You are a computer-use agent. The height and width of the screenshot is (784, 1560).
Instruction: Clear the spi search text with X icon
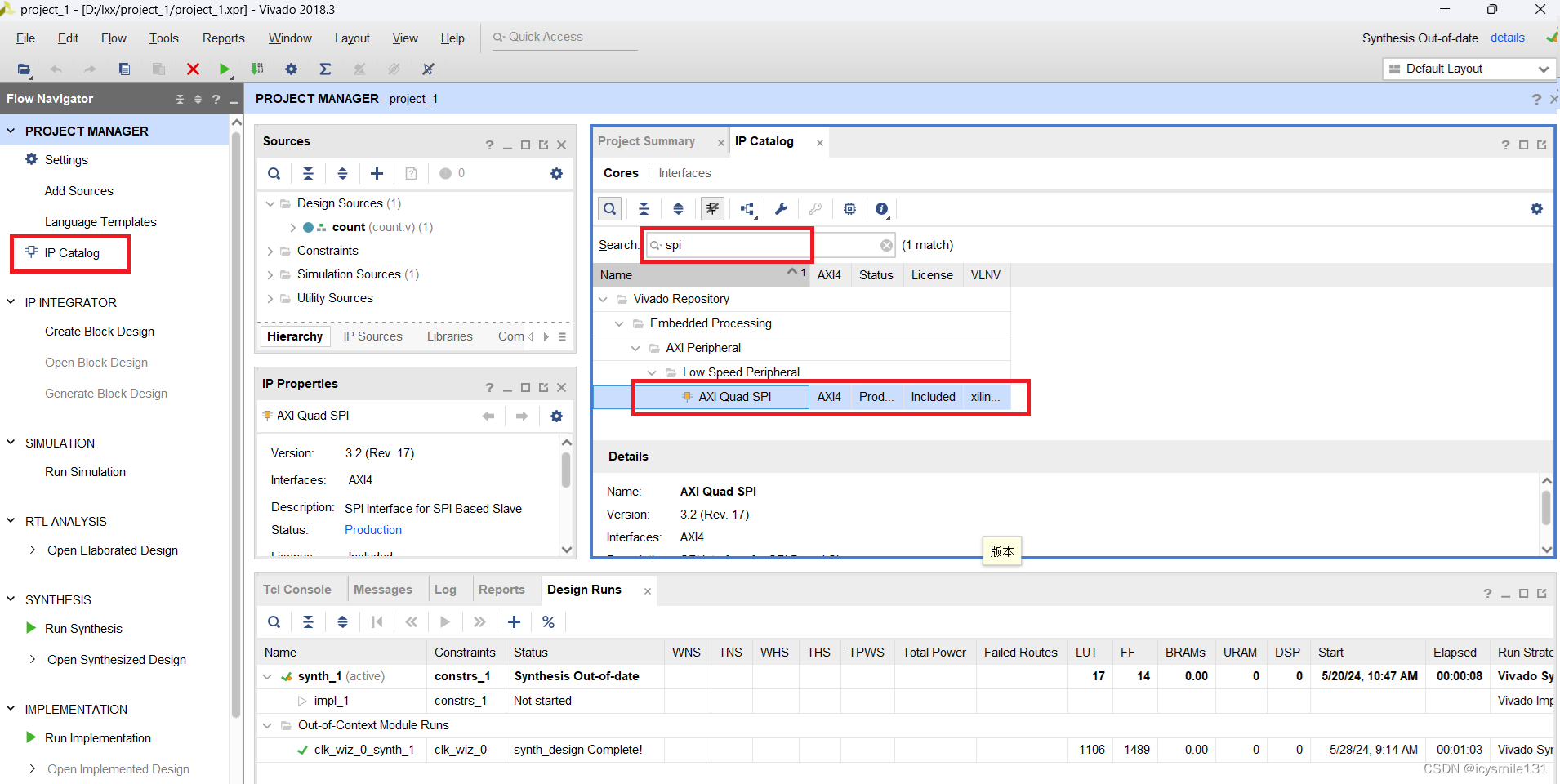886,245
